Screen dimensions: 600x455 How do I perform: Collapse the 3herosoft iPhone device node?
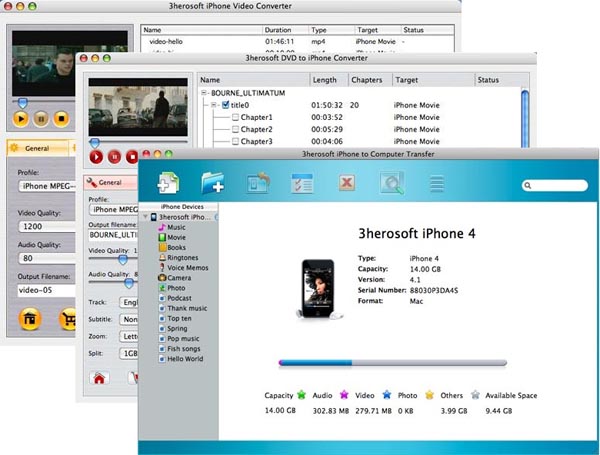click(x=145, y=217)
